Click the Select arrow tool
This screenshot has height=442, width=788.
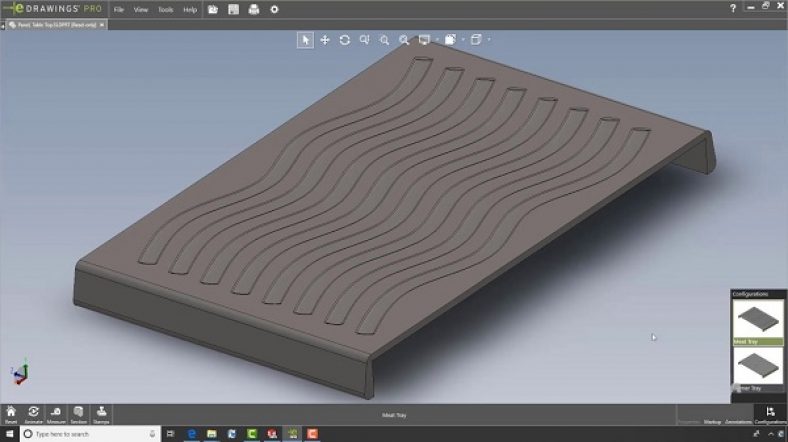(x=305, y=40)
